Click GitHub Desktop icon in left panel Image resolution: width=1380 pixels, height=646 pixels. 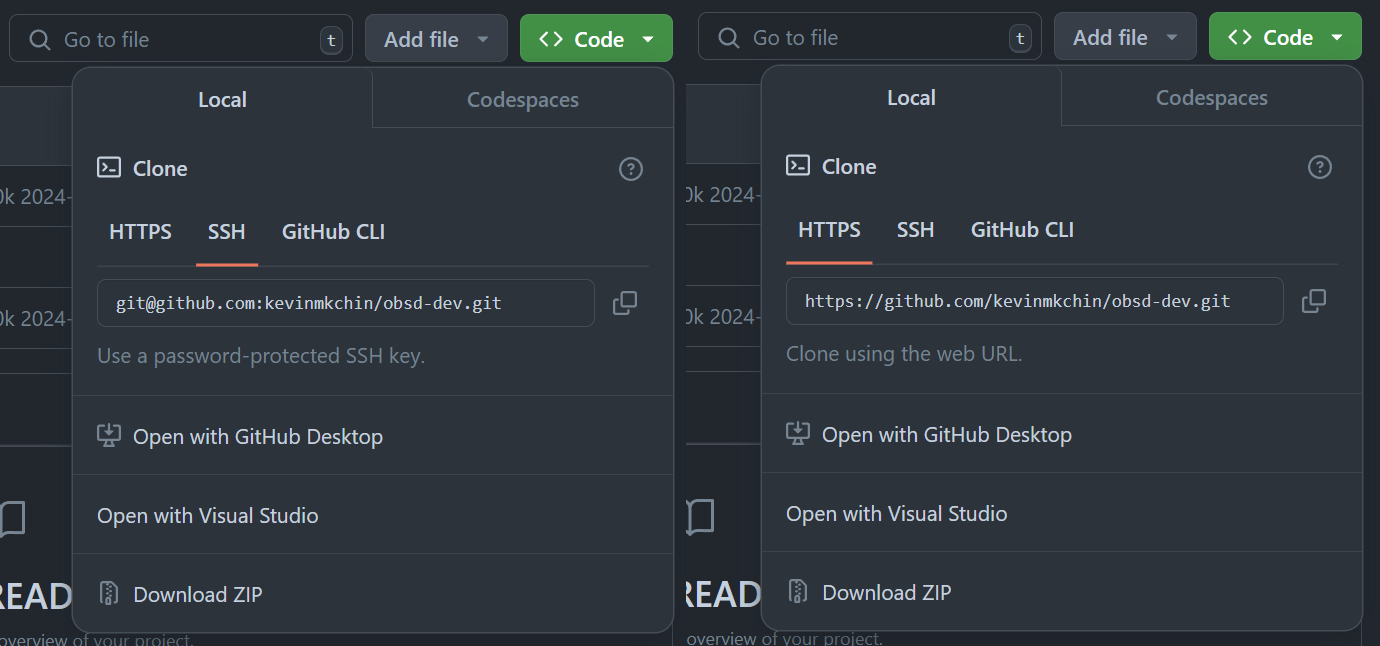click(109, 436)
